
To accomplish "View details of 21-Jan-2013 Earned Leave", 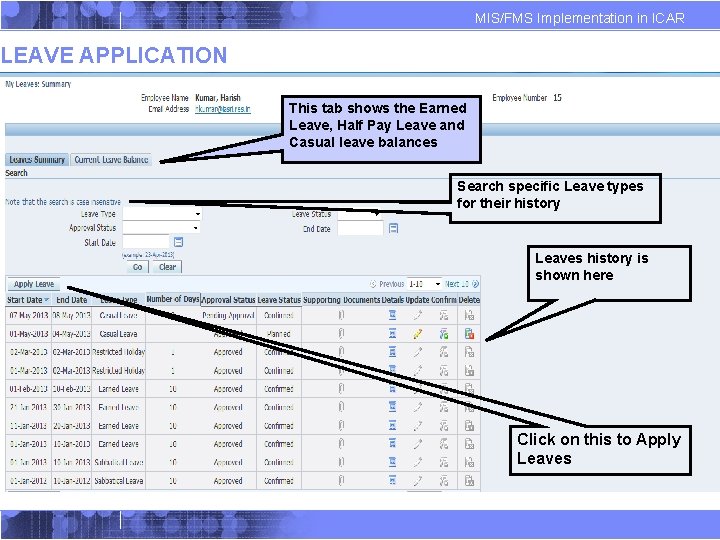I will click(x=392, y=407).
